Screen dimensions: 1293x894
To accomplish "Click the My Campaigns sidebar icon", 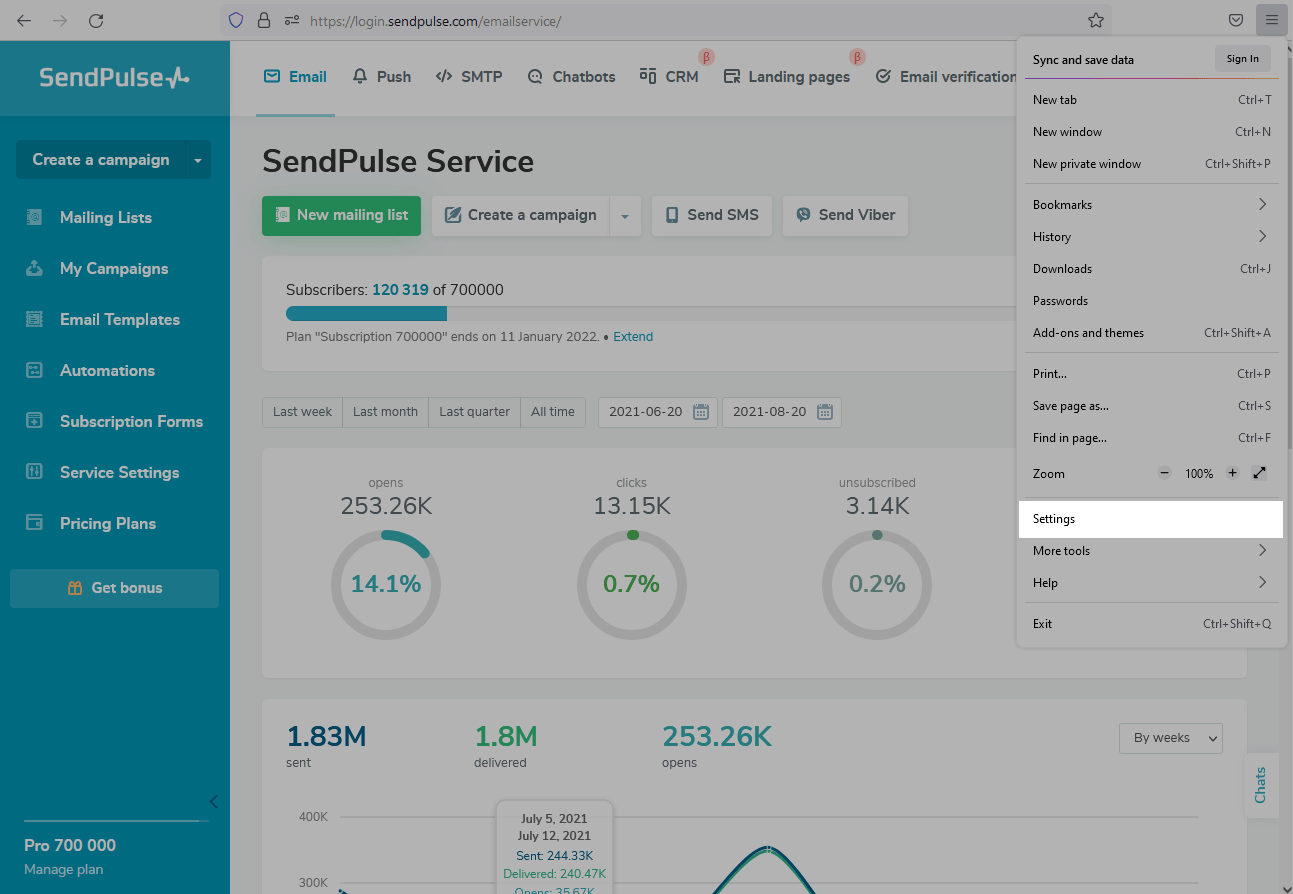I will tap(34, 268).
